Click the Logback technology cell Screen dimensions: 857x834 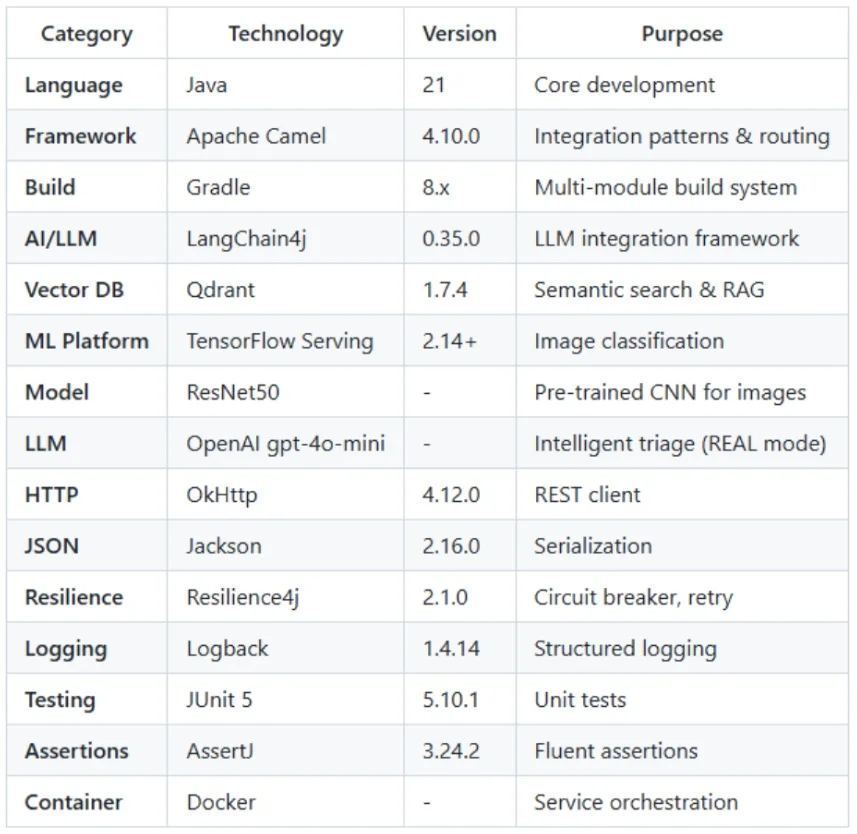click(x=227, y=649)
